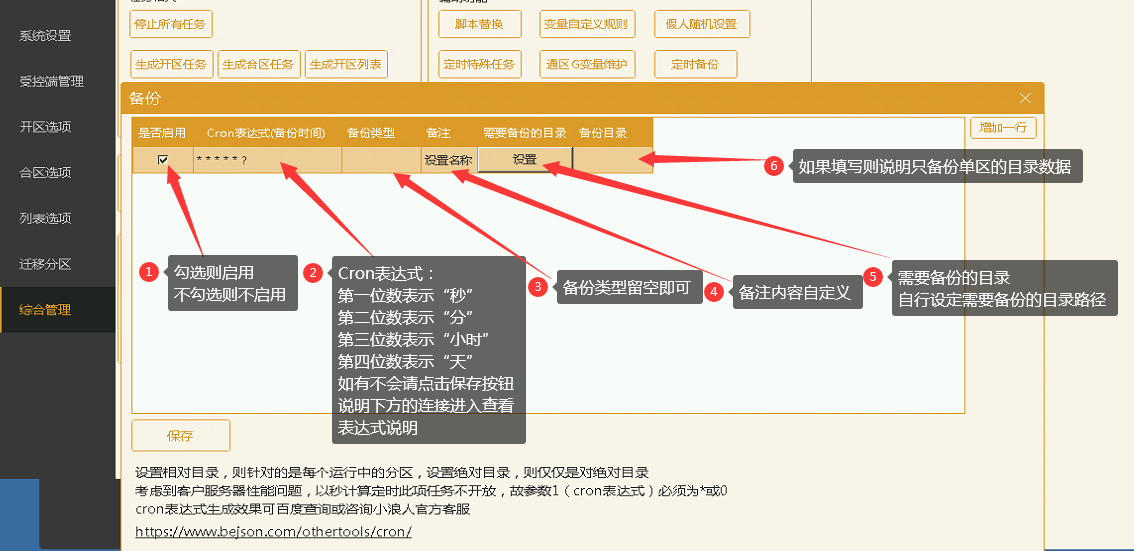
Task: Open 列表选项 from the sidebar
Action: click(x=46, y=218)
